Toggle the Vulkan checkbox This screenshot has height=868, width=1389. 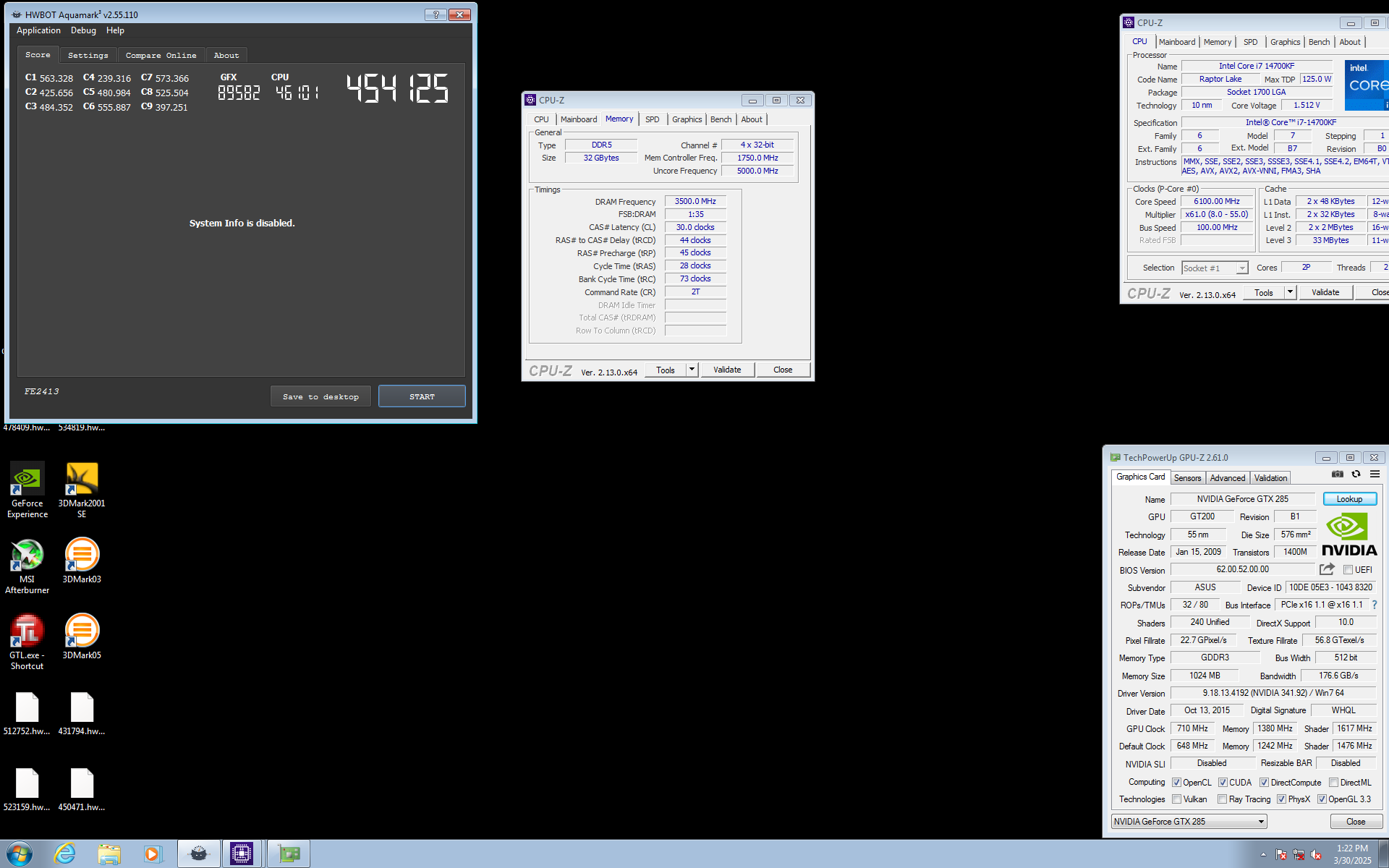(x=1176, y=799)
